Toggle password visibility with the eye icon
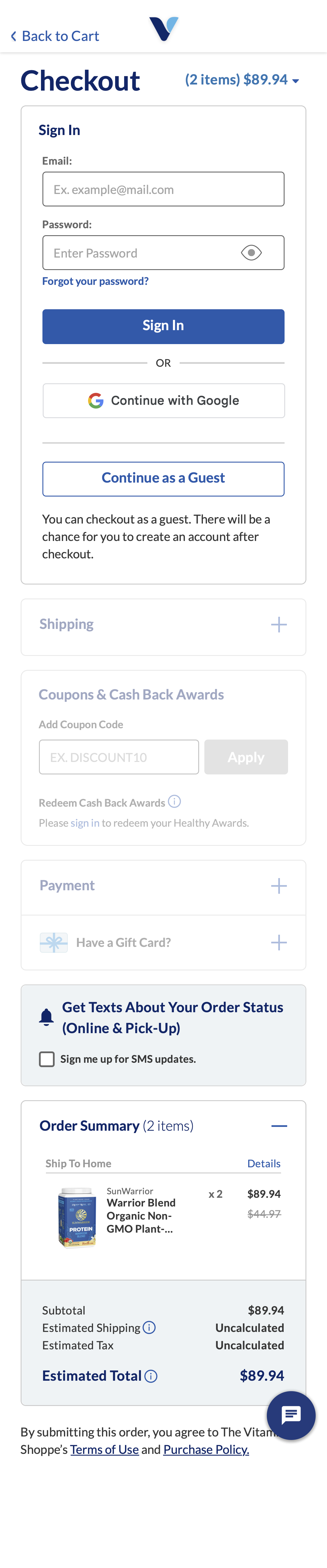Screen dimensions: 327x1568 [251, 252]
